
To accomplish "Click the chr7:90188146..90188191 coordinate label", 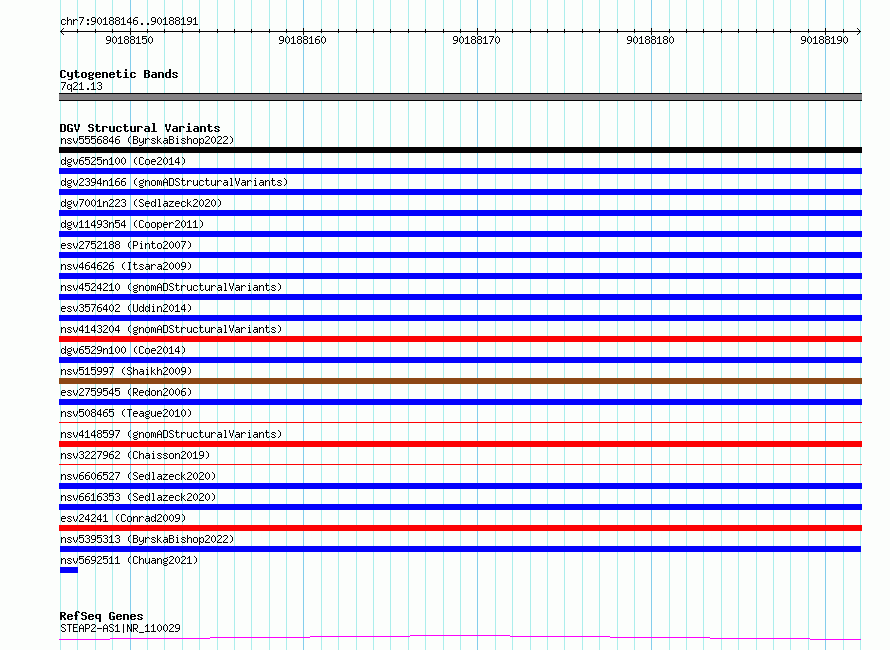I will point(129,22).
